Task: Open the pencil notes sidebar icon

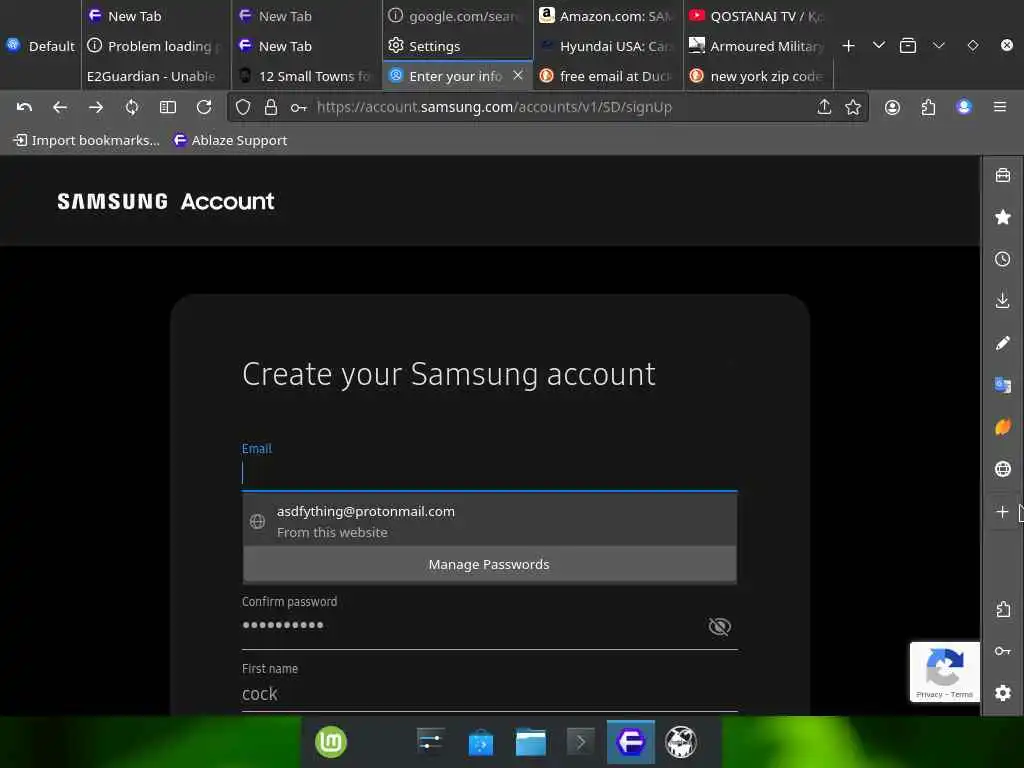Action: (x=1003, y=344)
